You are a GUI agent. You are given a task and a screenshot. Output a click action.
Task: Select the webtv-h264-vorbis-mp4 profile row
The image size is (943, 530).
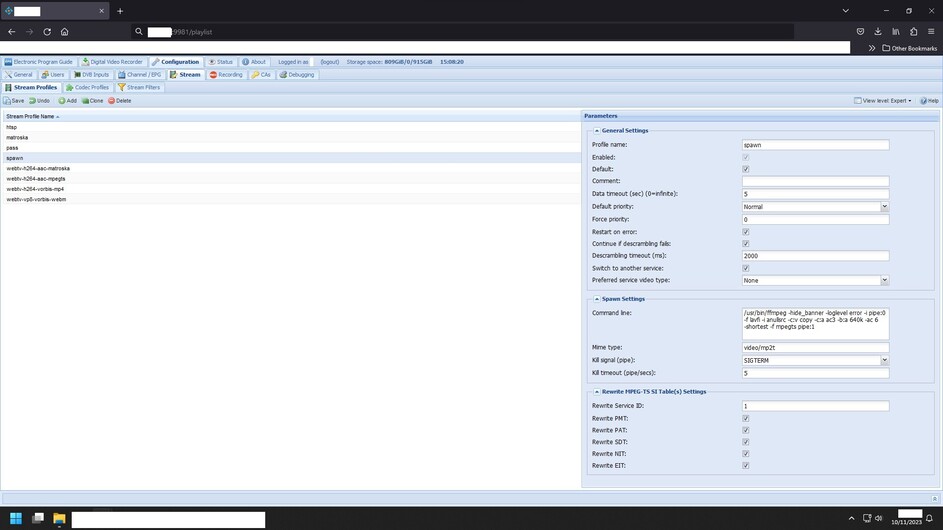[x=291, y=189]
